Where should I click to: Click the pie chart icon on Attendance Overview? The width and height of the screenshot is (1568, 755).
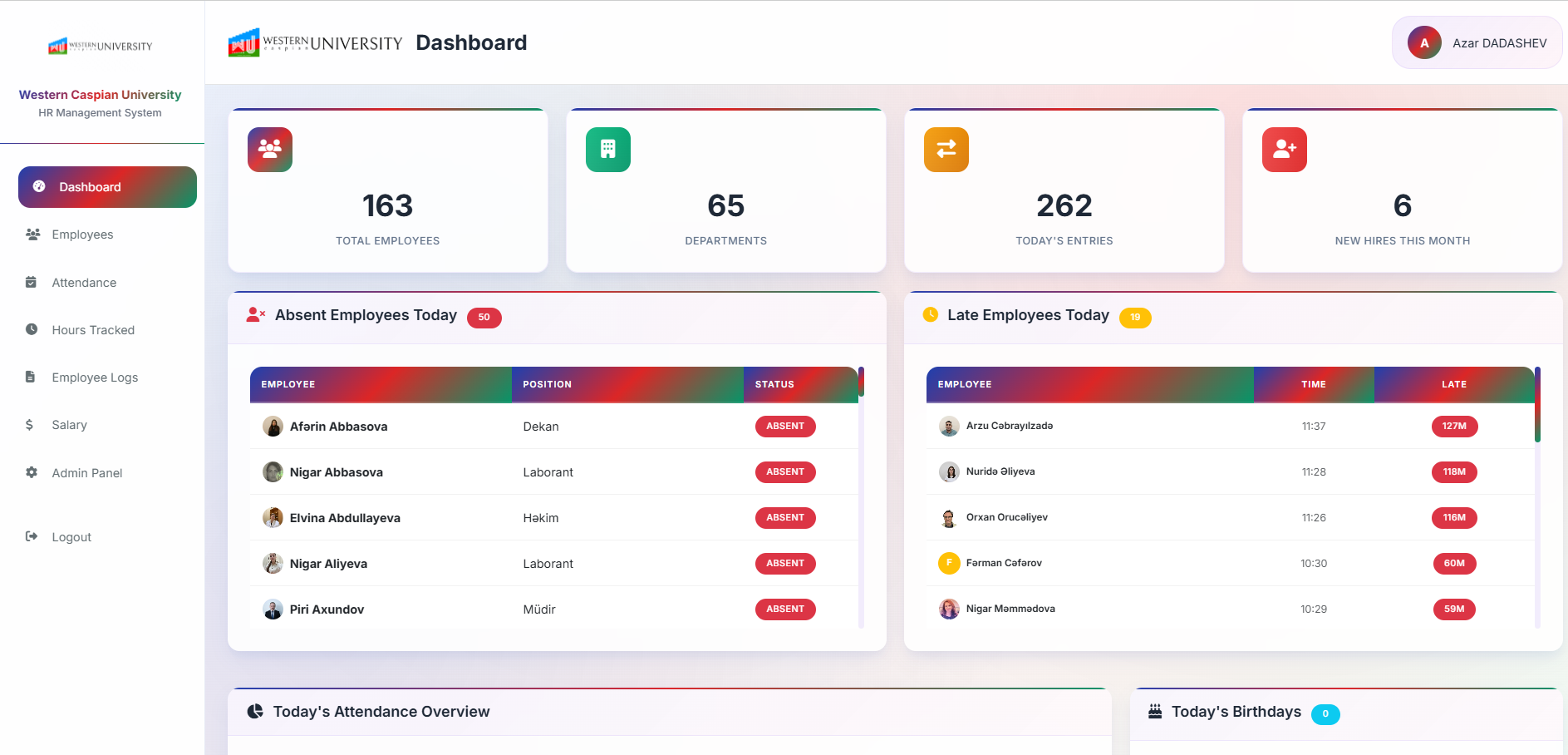[x=254, y=711]
